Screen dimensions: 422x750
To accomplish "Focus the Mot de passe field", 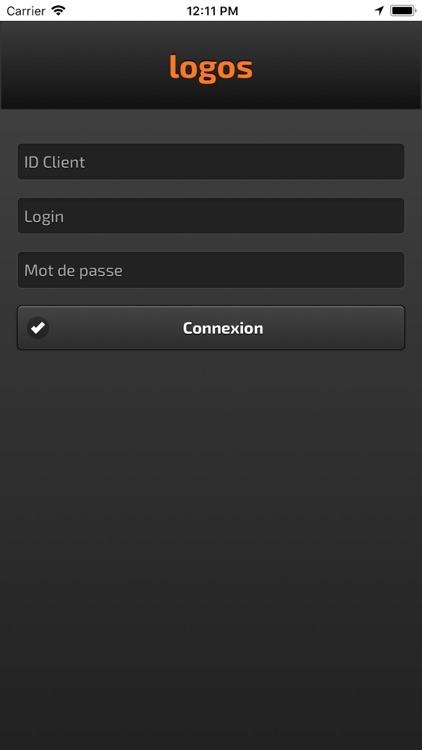I will 211,270.
